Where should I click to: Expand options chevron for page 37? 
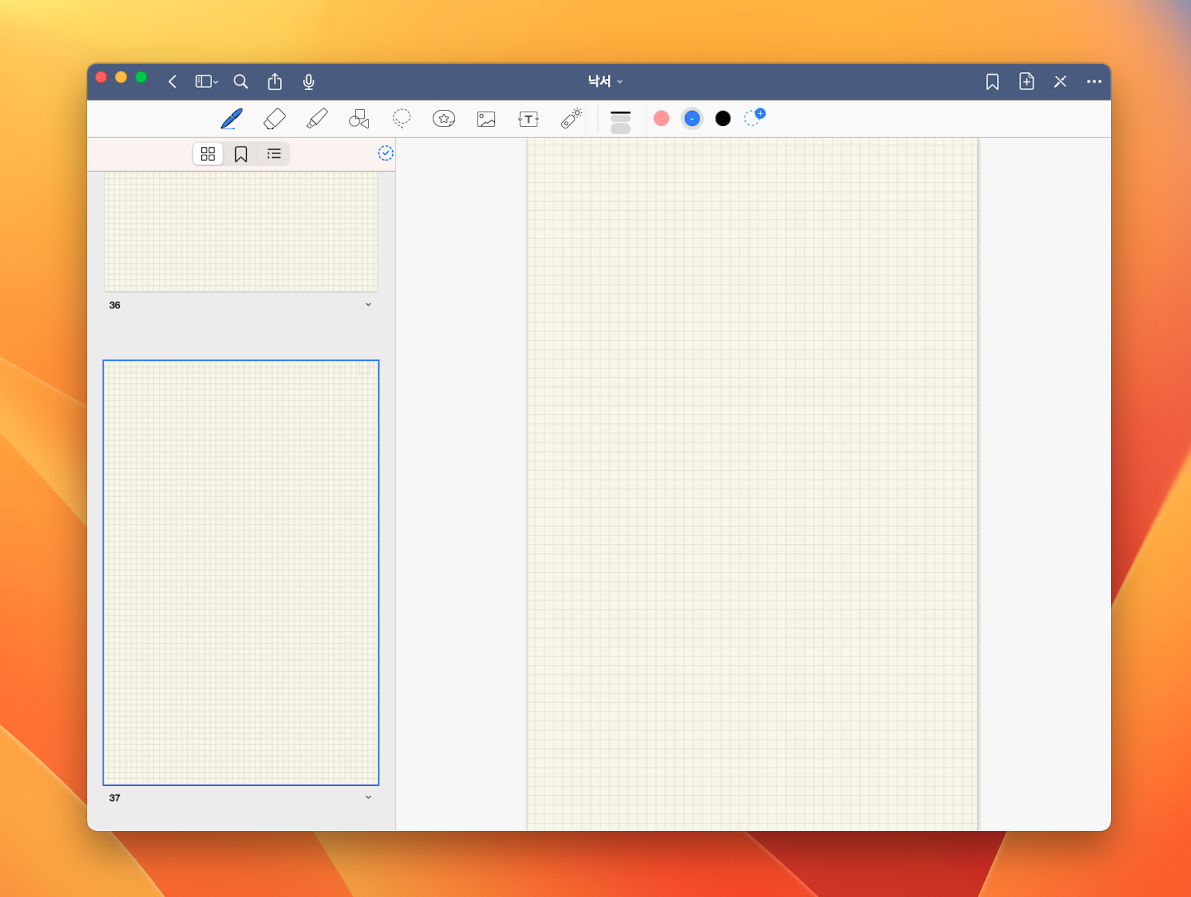coord(368,798)
